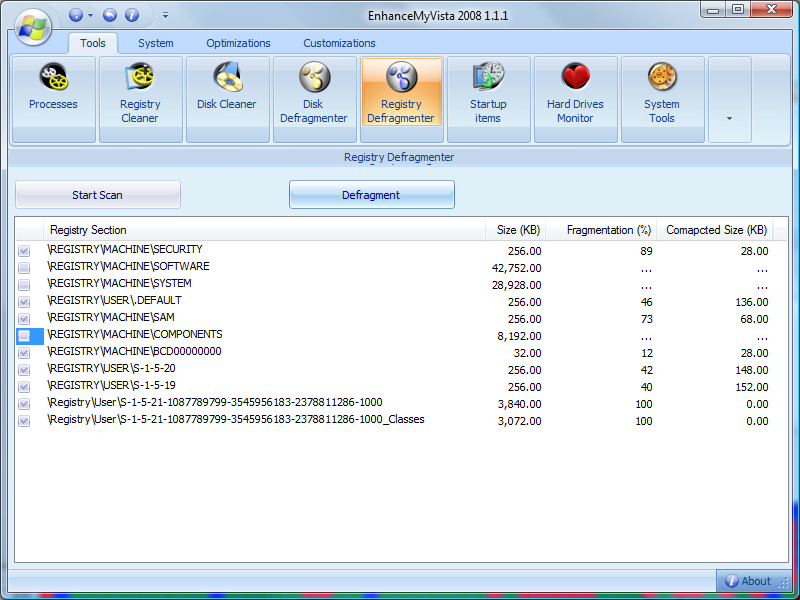Click the 8,192.00 size value

pos(519,336)
